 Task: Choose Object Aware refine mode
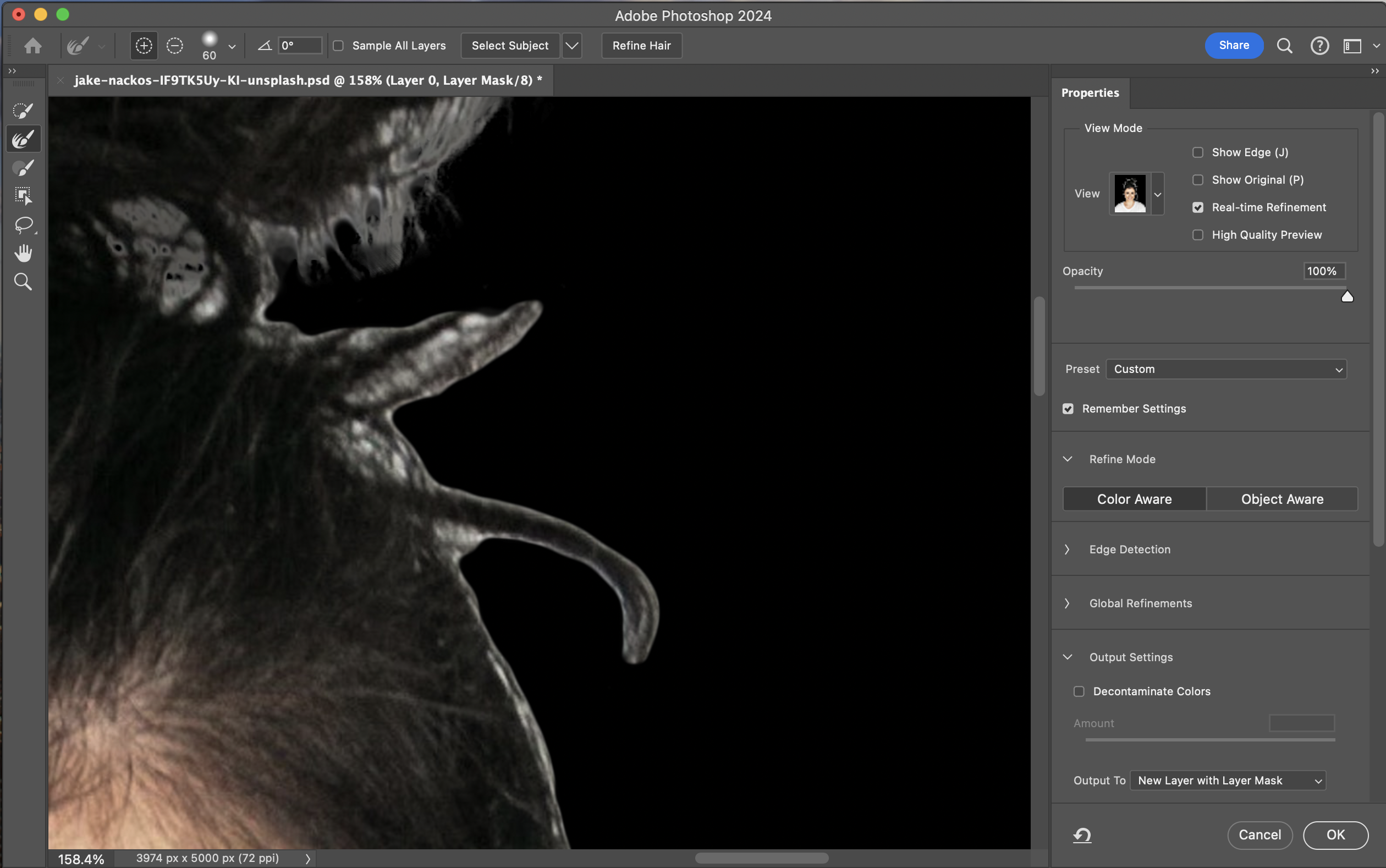[1281, 499]
